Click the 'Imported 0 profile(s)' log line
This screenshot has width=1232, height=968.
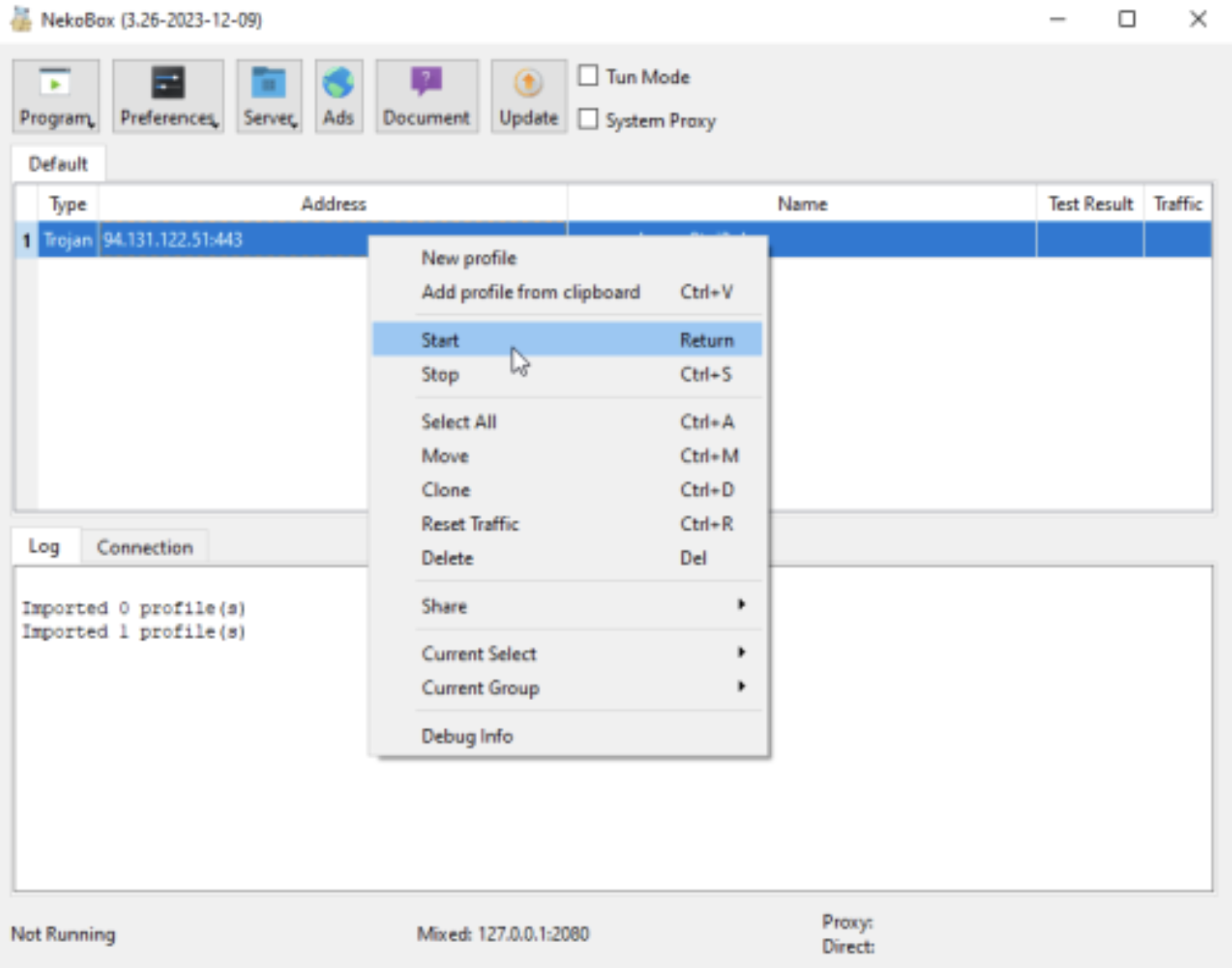[x=134, y=608]
